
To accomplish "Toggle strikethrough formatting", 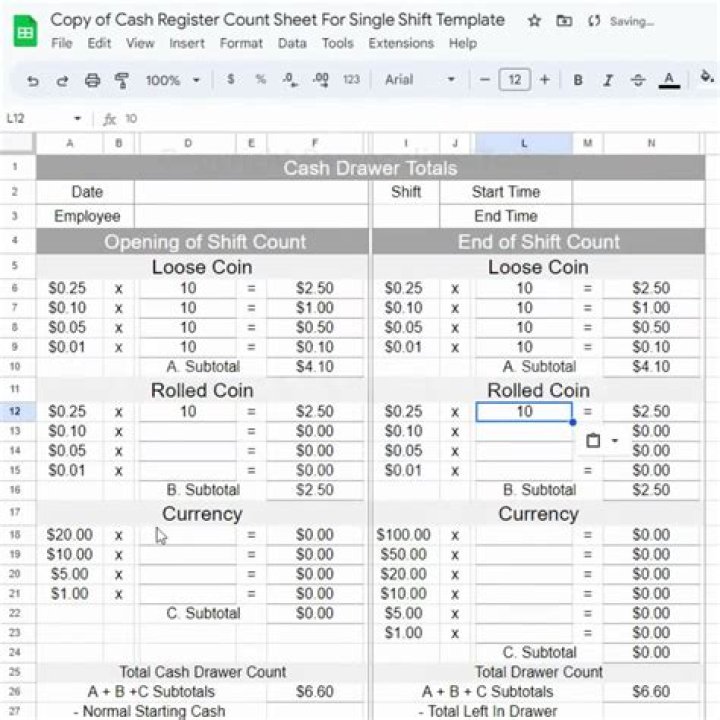I will click(x=638, y=80).
